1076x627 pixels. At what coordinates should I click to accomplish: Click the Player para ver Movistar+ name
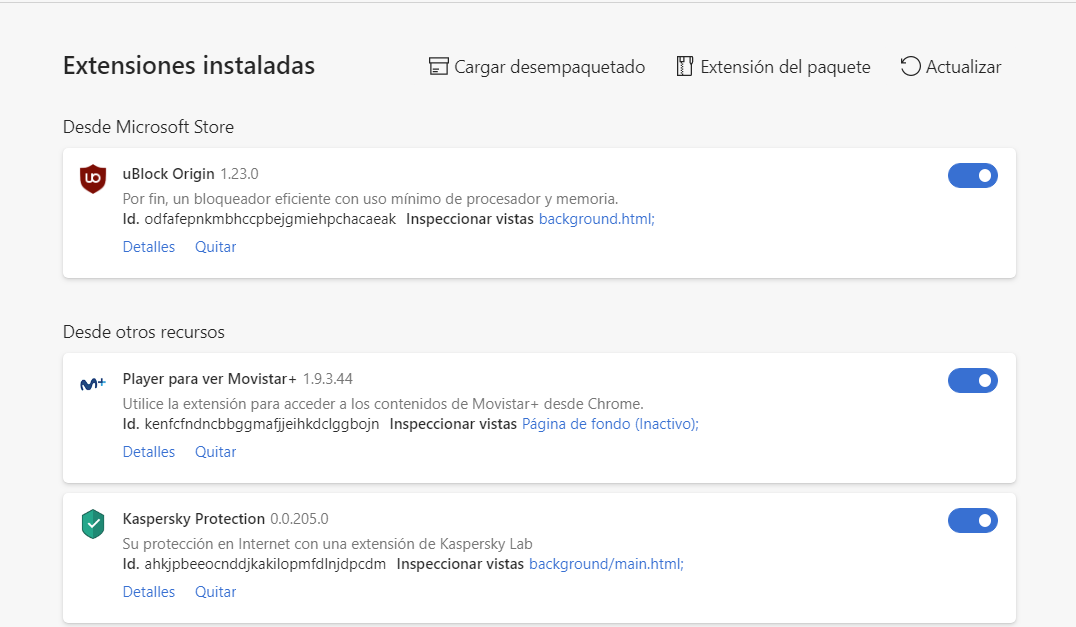point(209,379)
